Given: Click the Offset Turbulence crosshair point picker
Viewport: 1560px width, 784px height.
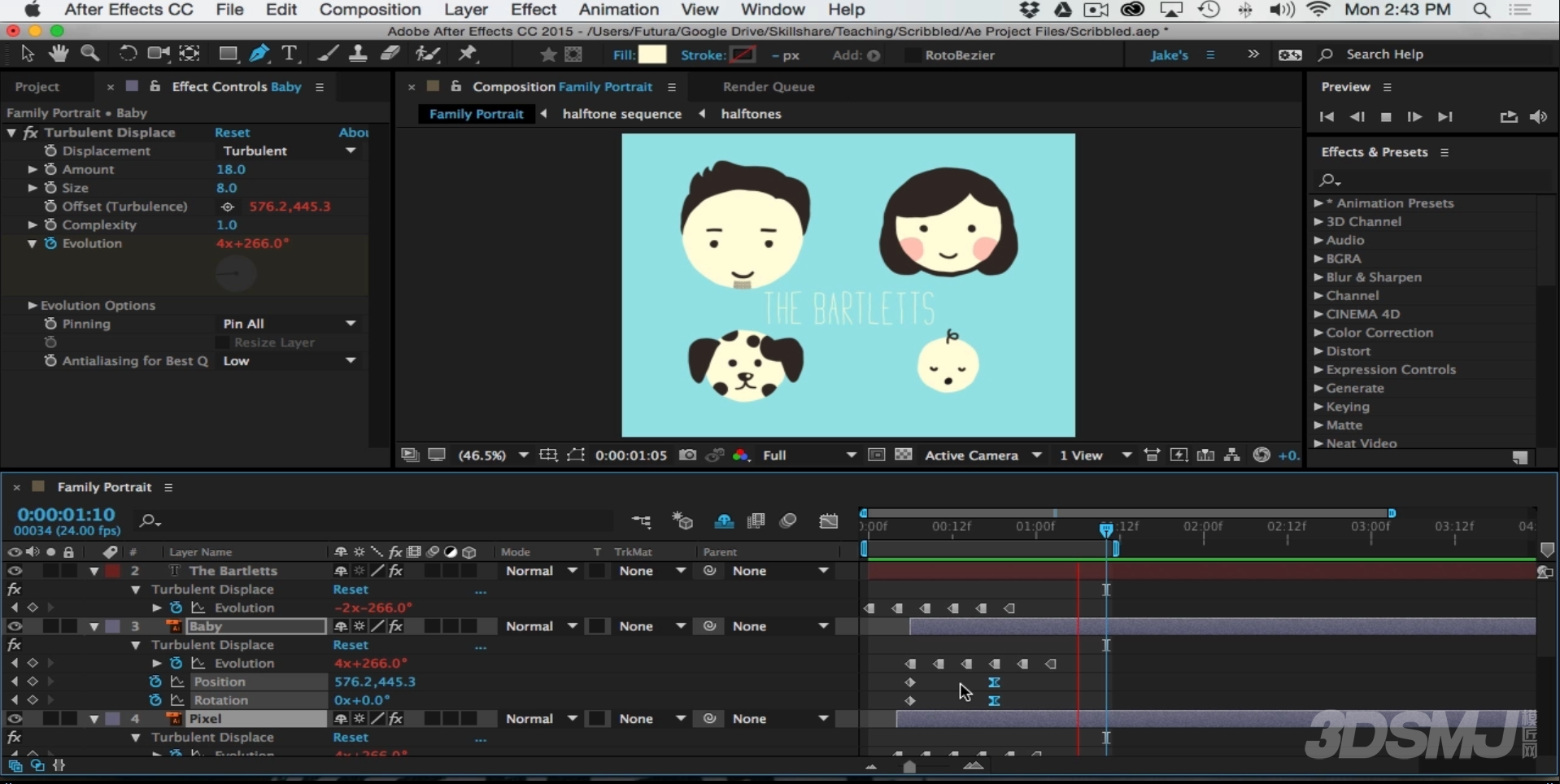Looking at the screenshot, I should coord(228,207).
